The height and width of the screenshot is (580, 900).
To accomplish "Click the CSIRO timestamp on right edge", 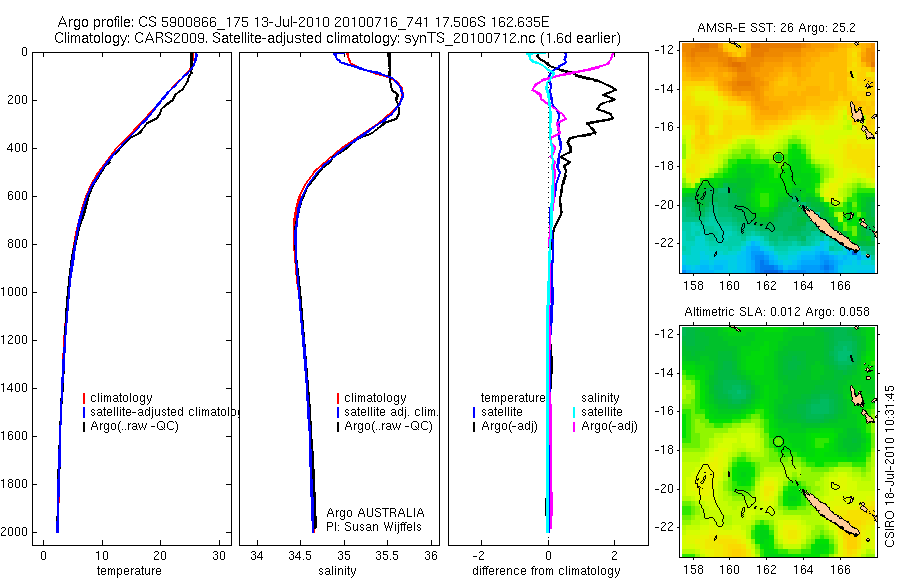I will [890, 466].
